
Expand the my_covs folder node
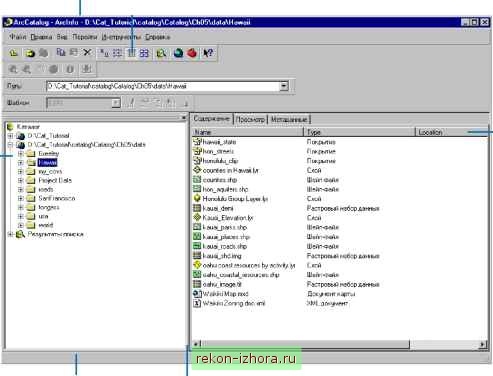click(21, 171)
